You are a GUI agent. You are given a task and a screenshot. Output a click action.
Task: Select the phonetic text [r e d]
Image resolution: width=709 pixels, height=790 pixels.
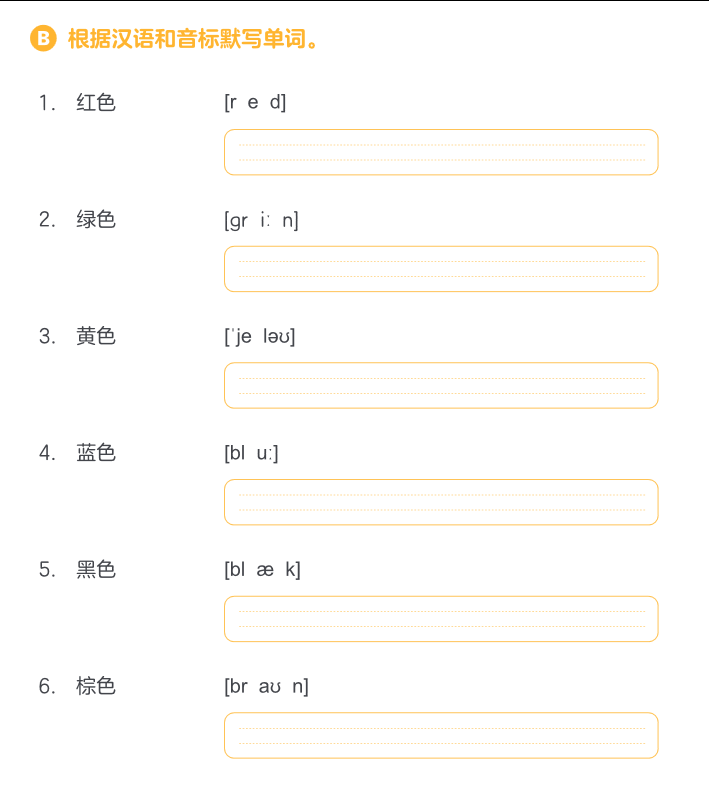click(255, 102)
